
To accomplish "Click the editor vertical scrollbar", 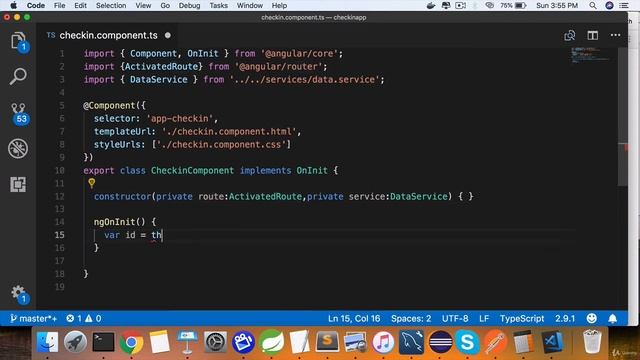I will coord(623,116).
